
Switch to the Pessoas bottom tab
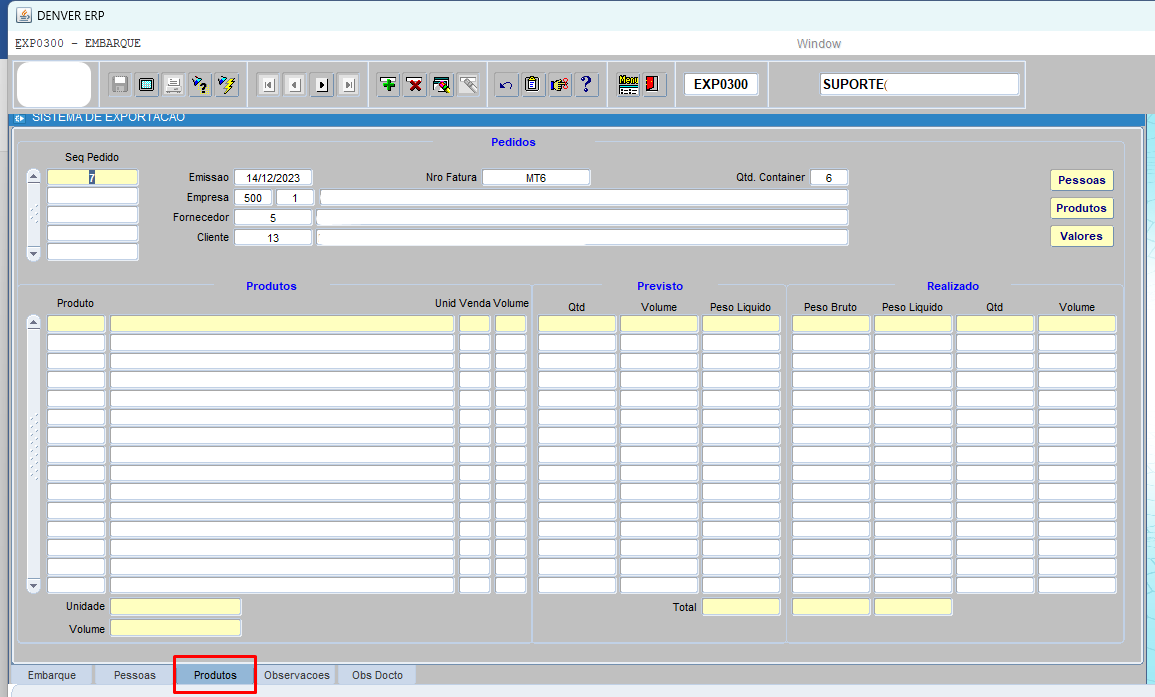click(135, 675)
